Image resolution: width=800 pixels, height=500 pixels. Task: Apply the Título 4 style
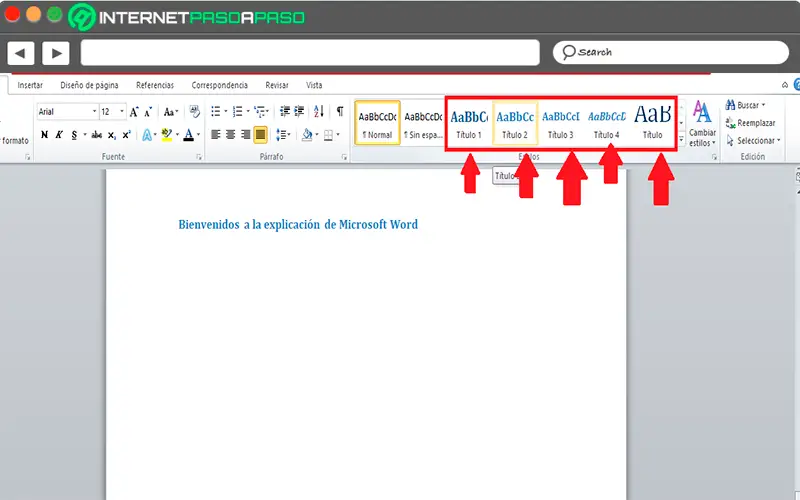pos(607,123)
